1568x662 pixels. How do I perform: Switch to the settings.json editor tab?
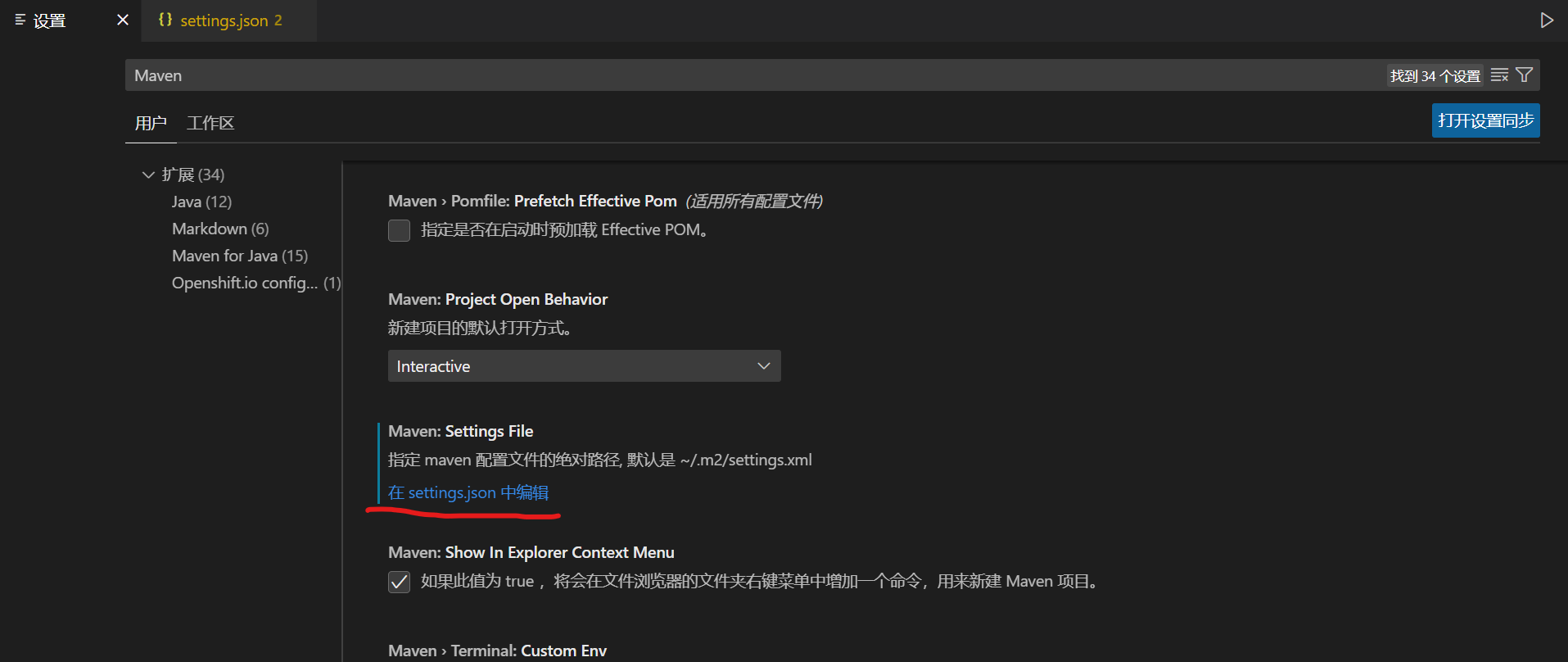[x=229, y=20]
